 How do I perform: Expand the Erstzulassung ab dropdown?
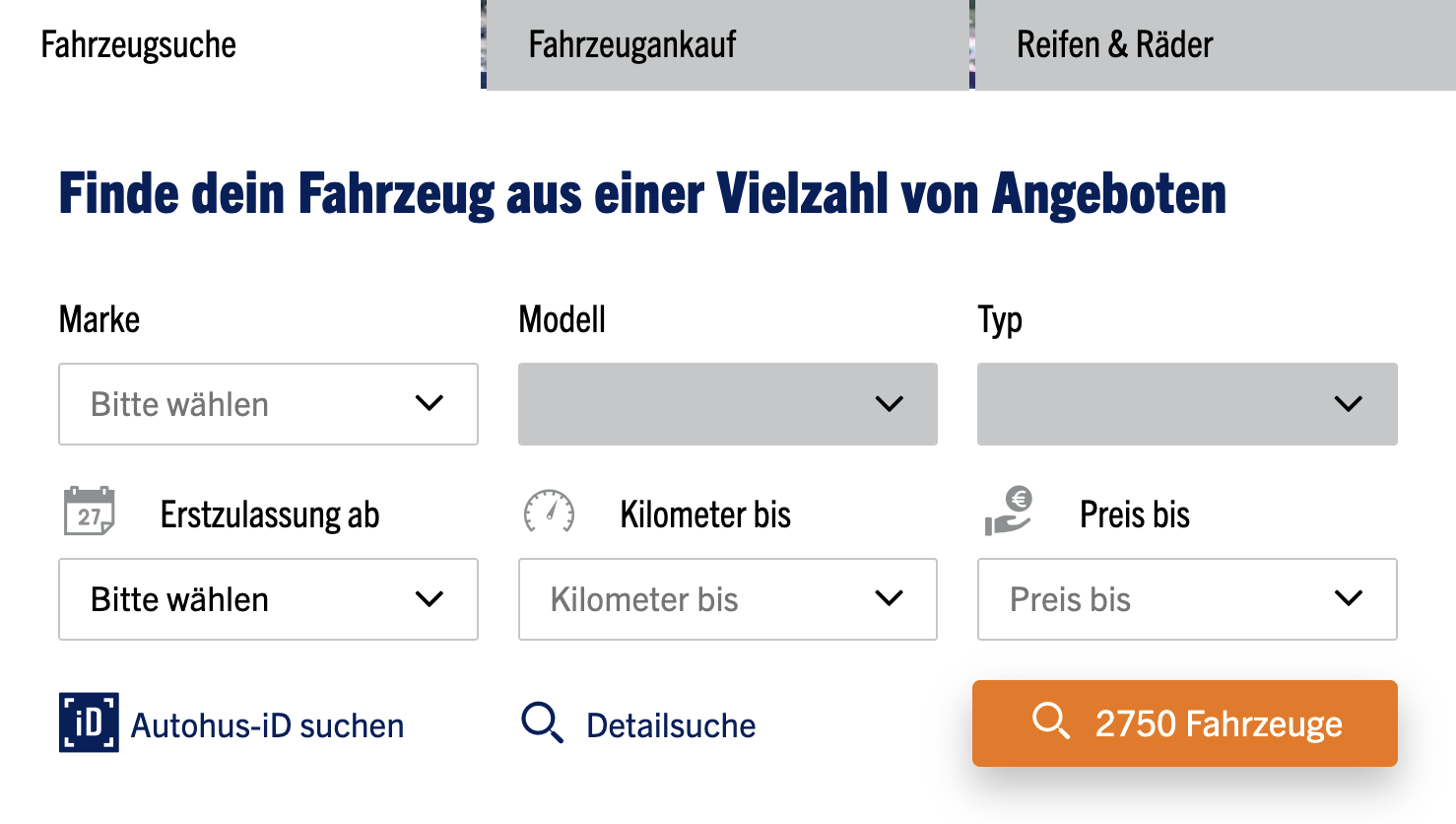(x=268, y=599)
